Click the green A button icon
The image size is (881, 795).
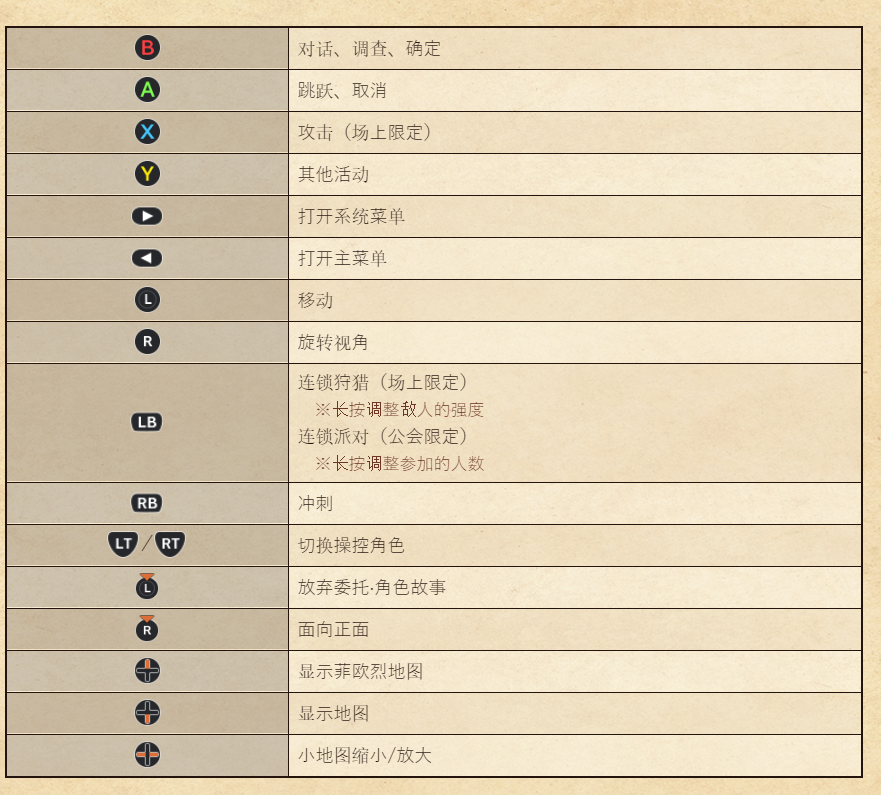(x=147, y=90)
